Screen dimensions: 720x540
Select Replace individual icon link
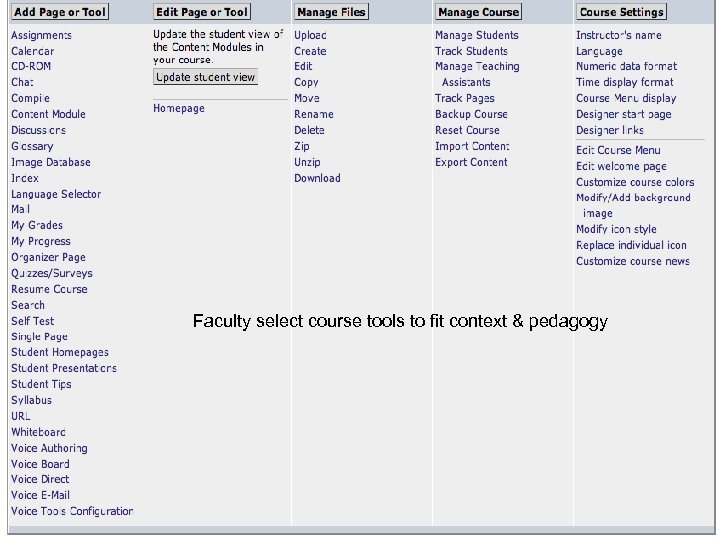[x=631, y=245]
